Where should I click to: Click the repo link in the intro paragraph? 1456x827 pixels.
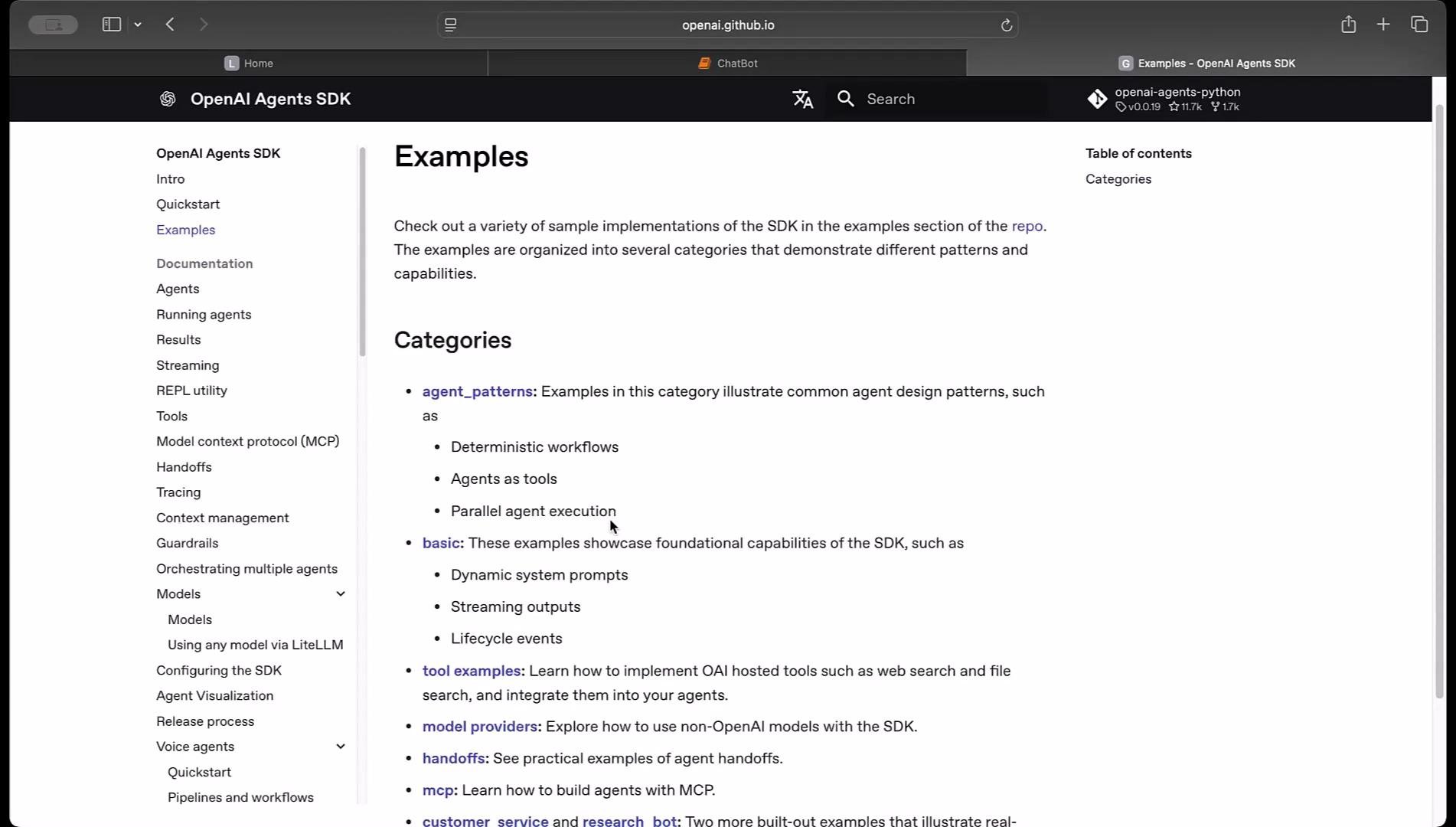coord(1027,226)
